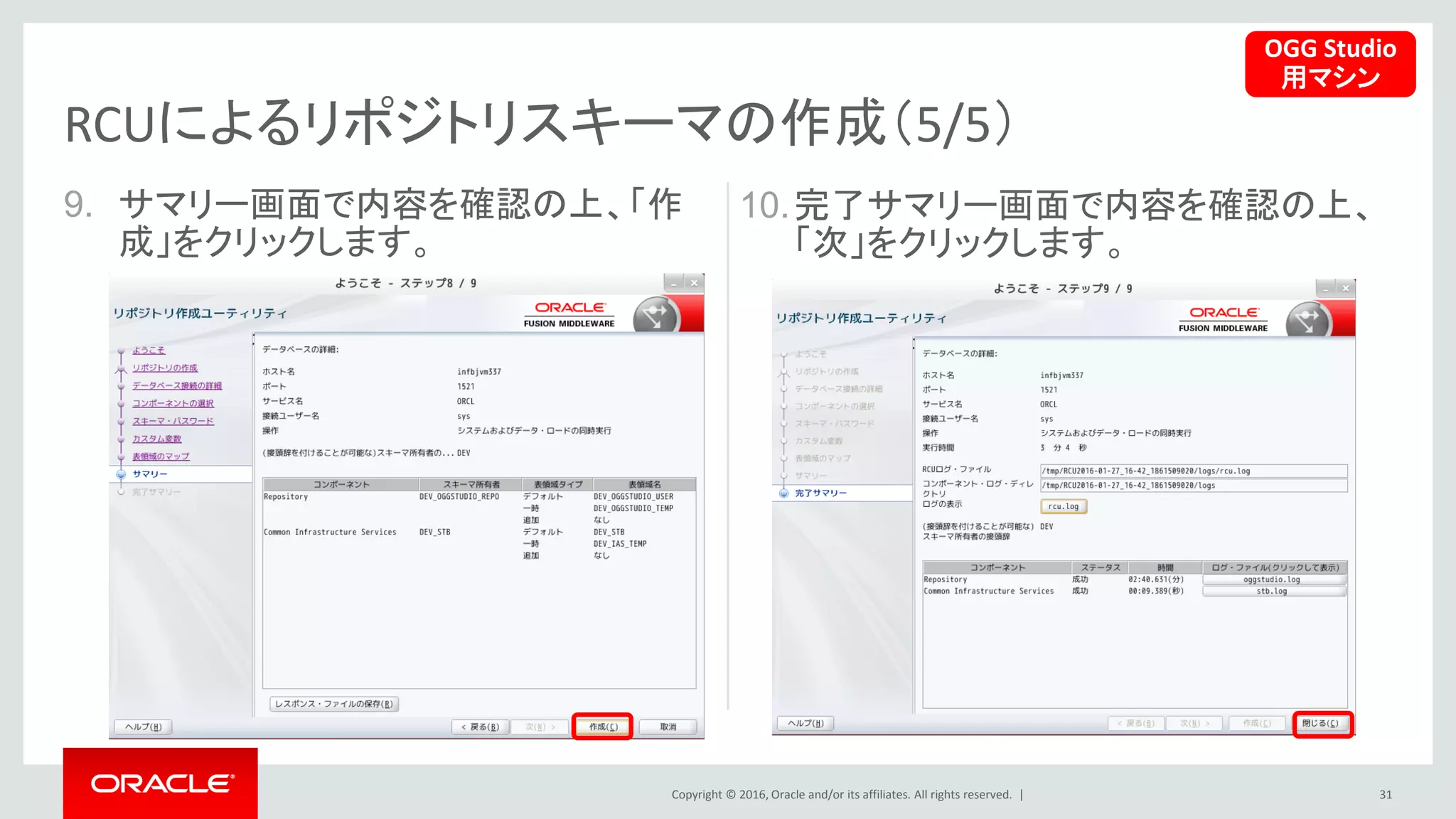The height and width of the screenshot is (819, 1456).
Task: Click DEV_OGGSTUDIO_USER tablespace cell
Action: pos(633,496)
